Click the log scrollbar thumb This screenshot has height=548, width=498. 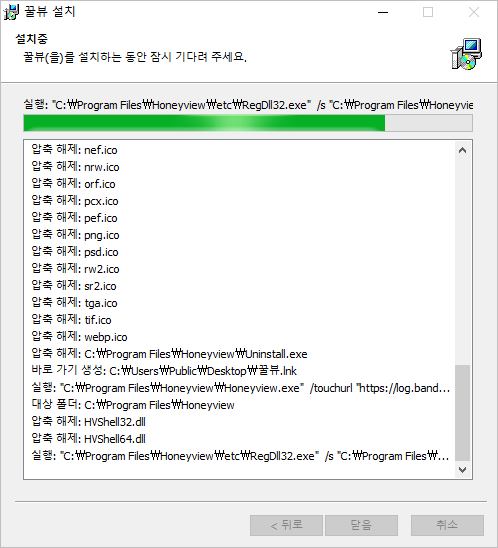[x=462, y=413]
